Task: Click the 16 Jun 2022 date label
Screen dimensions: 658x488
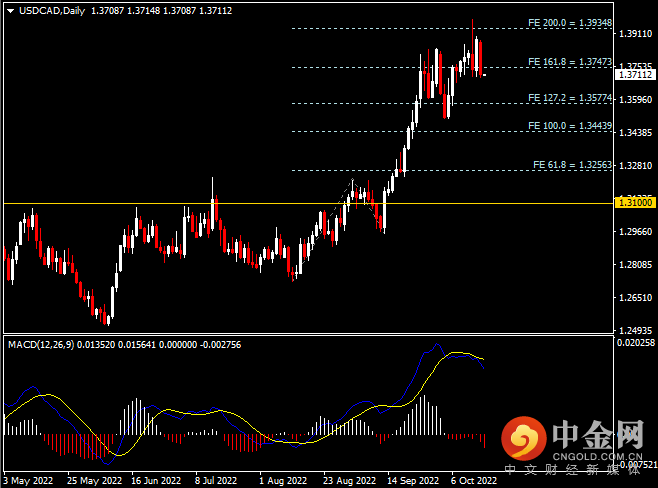Action: (x=156, y=480)
